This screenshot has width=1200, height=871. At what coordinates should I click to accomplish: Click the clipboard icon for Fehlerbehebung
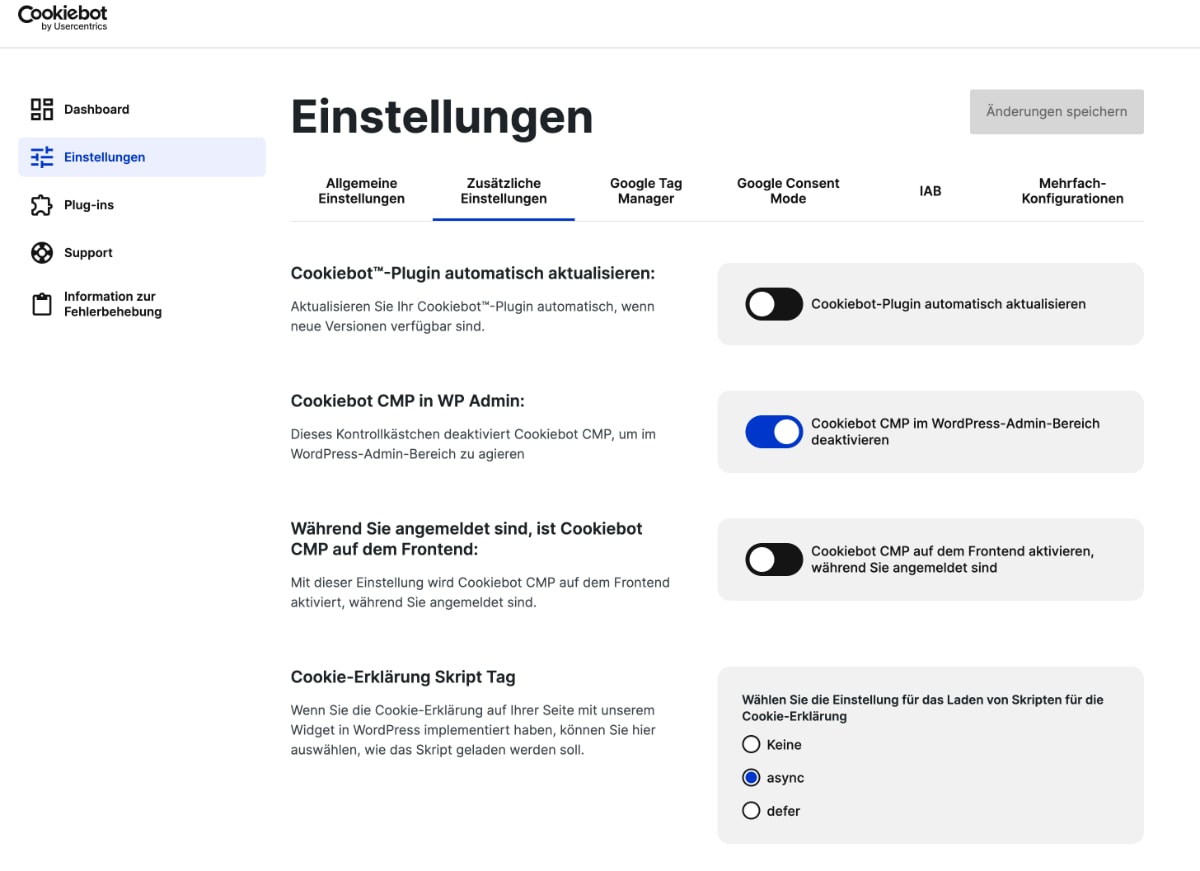[42, 305]
